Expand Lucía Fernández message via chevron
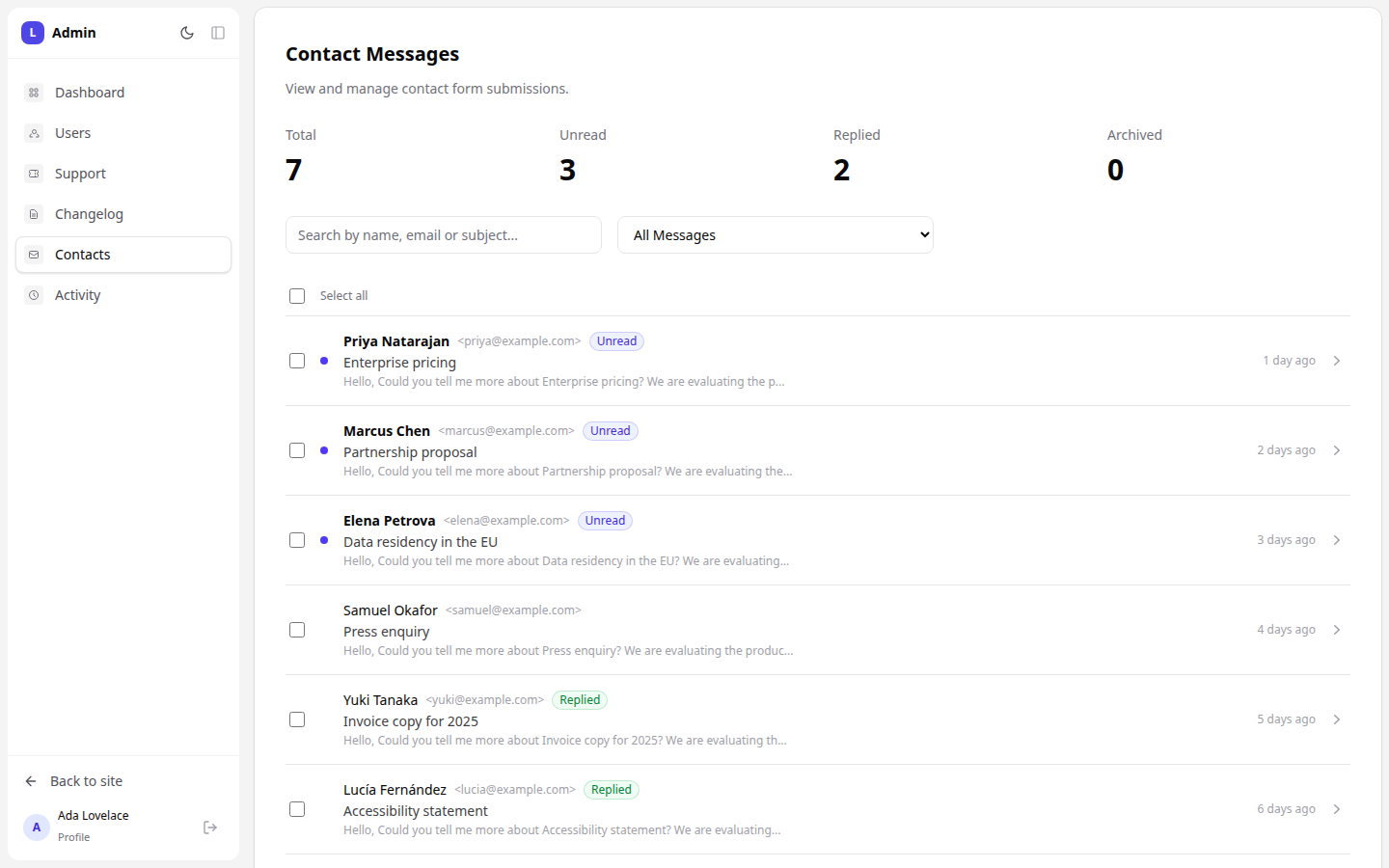1389x868 pixels. click(1337, 809)
